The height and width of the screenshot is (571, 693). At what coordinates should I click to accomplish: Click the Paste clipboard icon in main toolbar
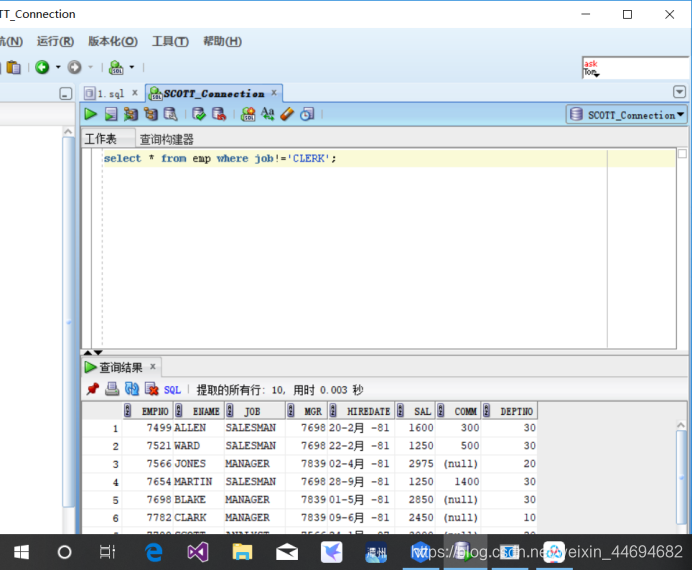click(x=14, y=67)
